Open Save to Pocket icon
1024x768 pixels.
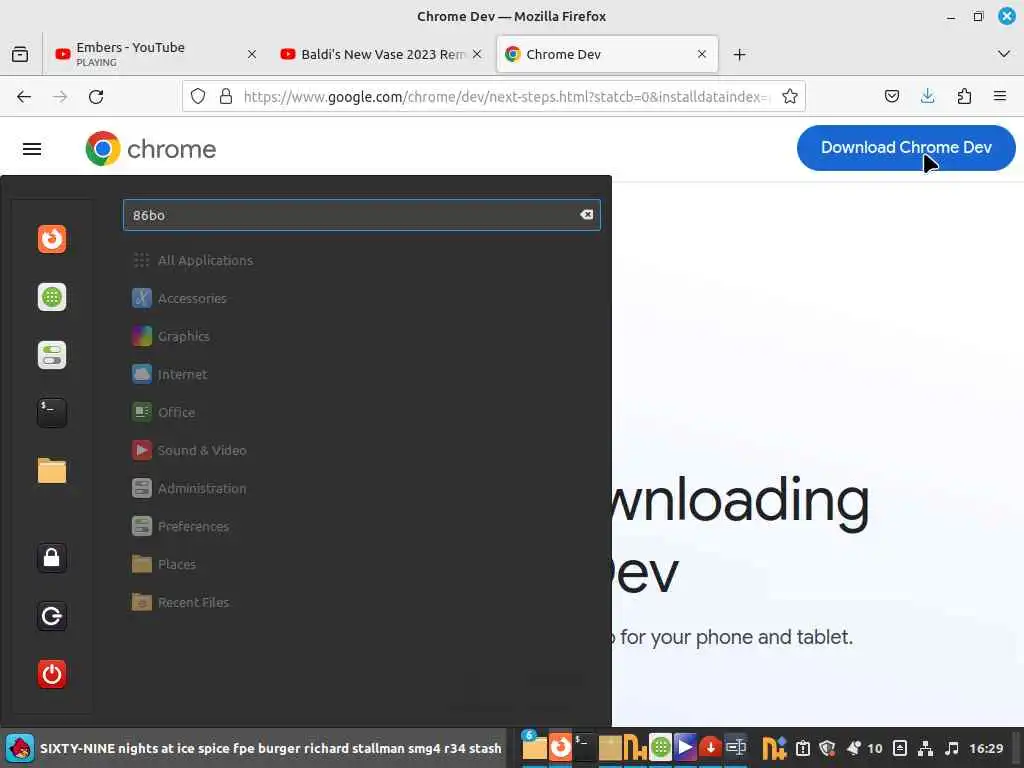891,97
